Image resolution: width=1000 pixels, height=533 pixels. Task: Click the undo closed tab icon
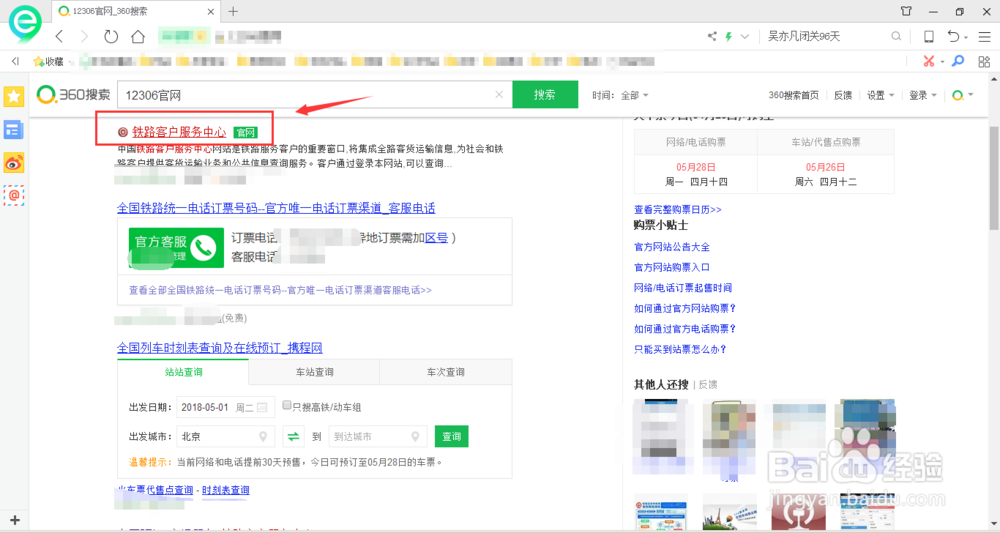953,36
